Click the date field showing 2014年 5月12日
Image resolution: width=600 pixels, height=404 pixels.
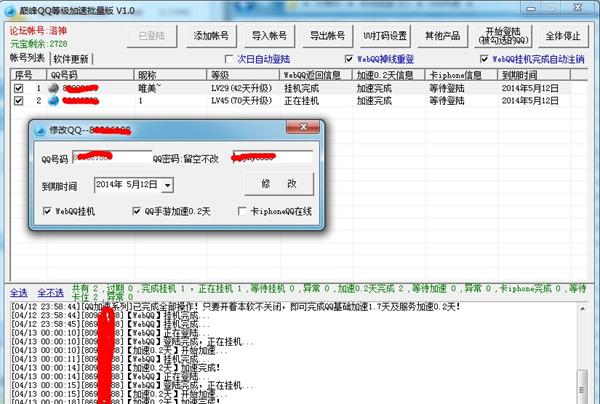pos(134,185)
